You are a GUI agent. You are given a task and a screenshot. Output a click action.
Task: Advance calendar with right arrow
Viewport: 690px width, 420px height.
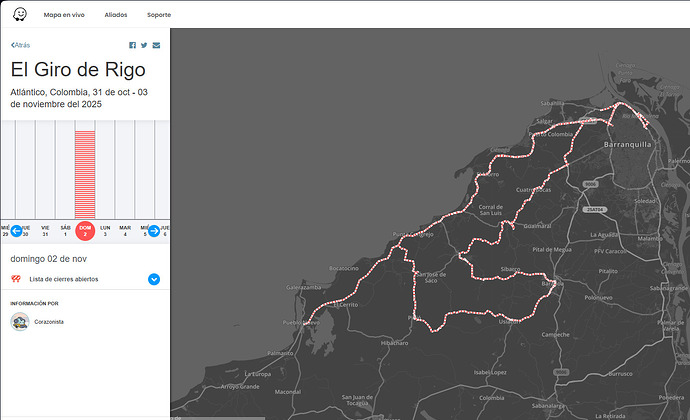153,231
